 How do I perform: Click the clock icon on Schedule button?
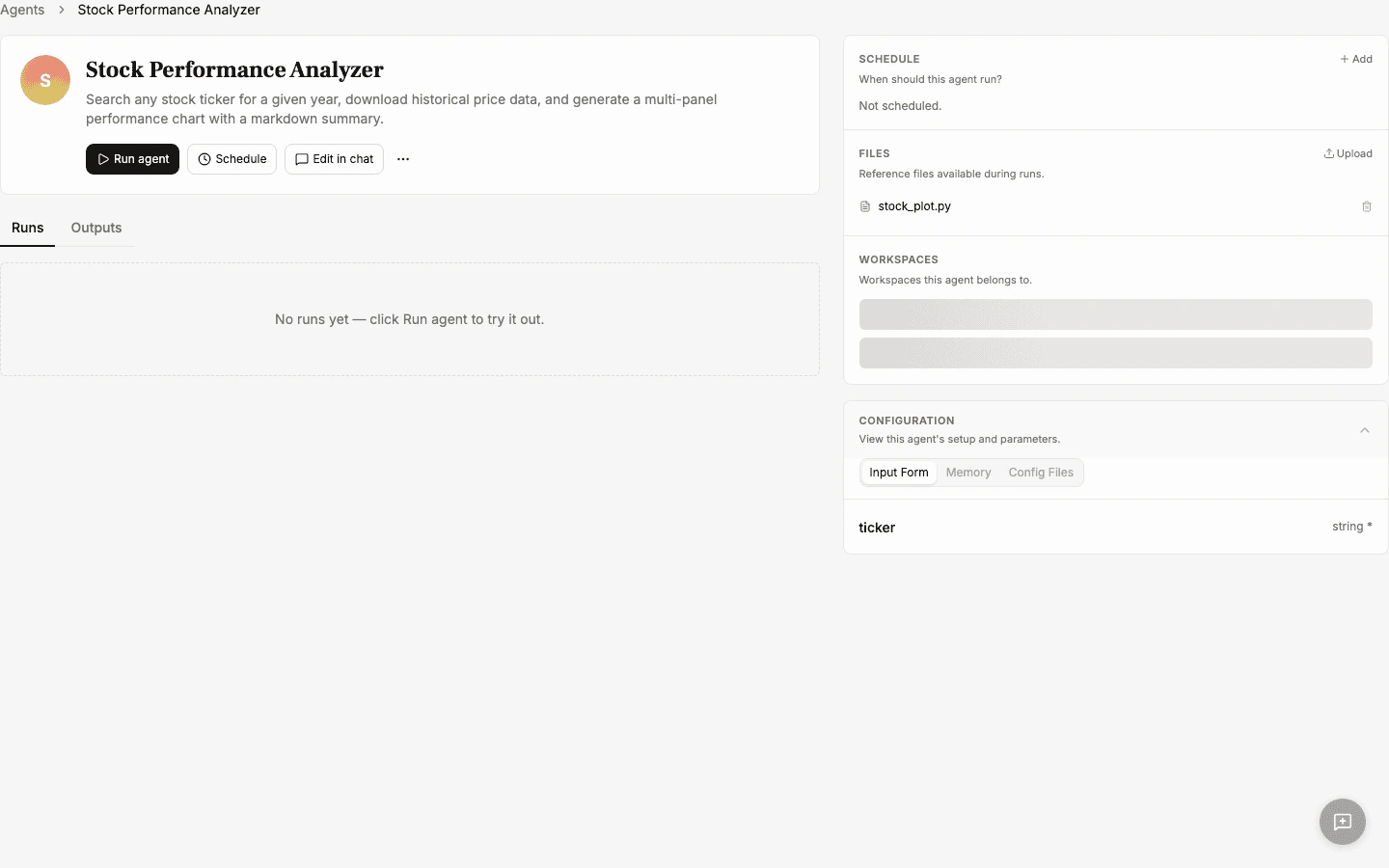click(x=204, y=159)
